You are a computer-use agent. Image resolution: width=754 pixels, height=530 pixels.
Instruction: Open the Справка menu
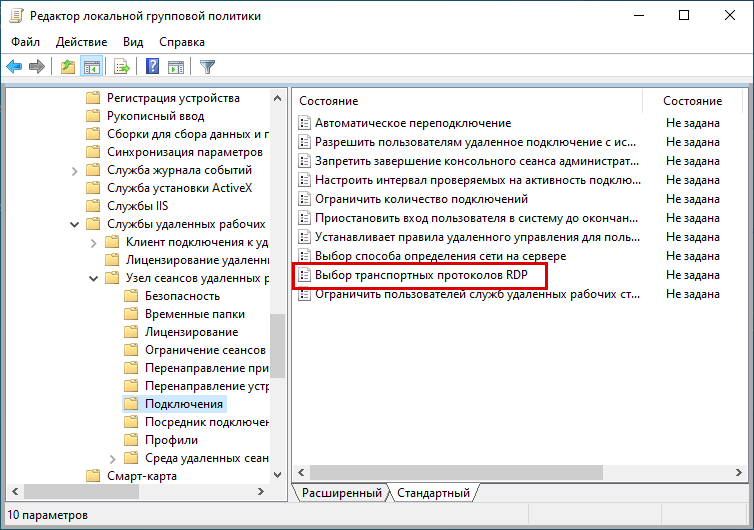pos(182,42)
